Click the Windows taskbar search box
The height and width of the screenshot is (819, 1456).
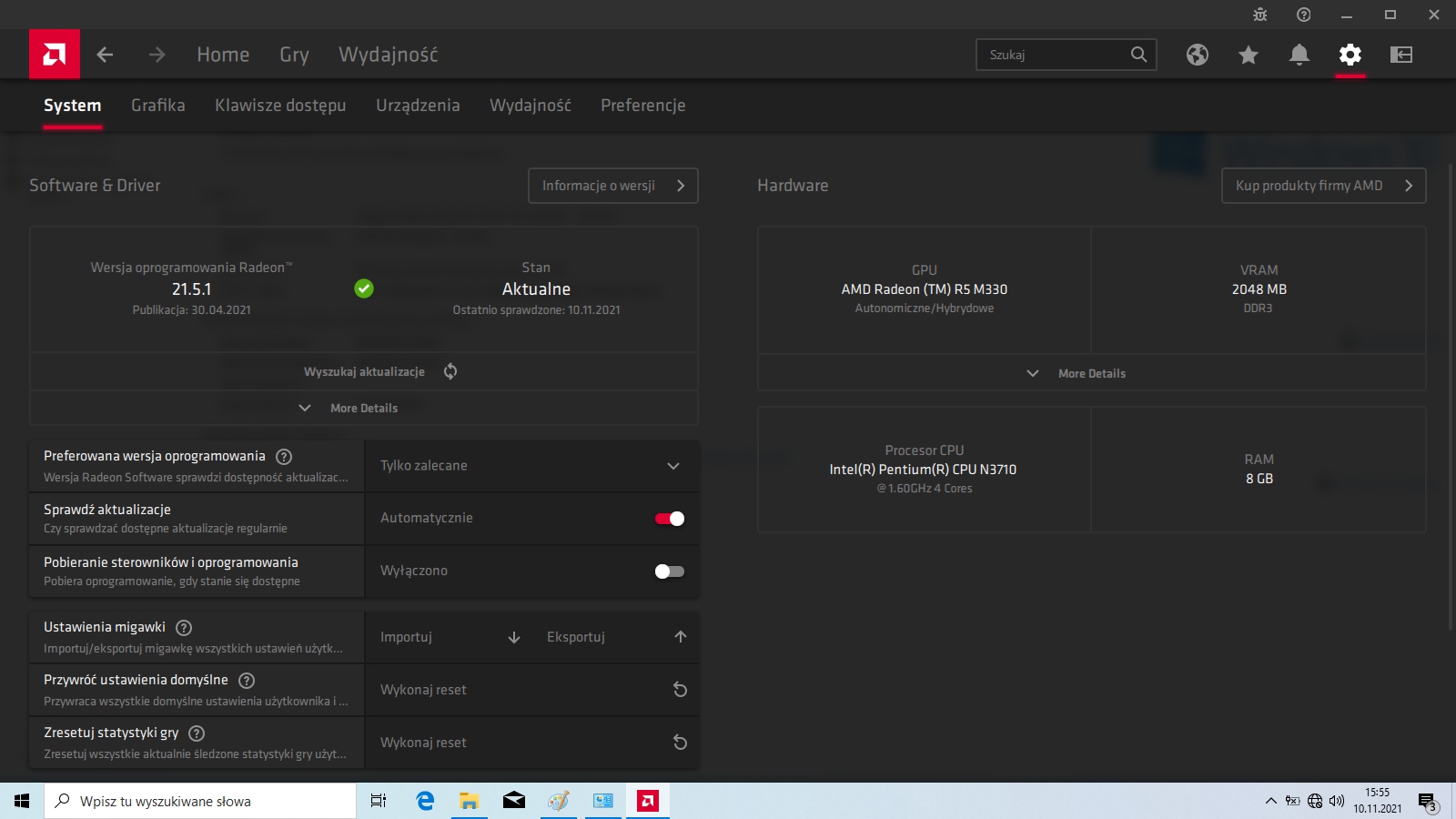pyautogui.click(x=200, y=801)
